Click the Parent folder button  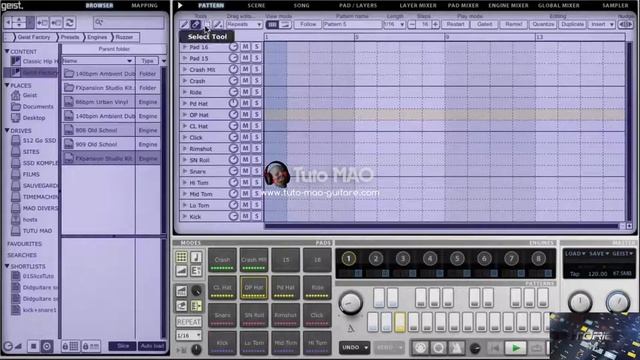point(114,49)
